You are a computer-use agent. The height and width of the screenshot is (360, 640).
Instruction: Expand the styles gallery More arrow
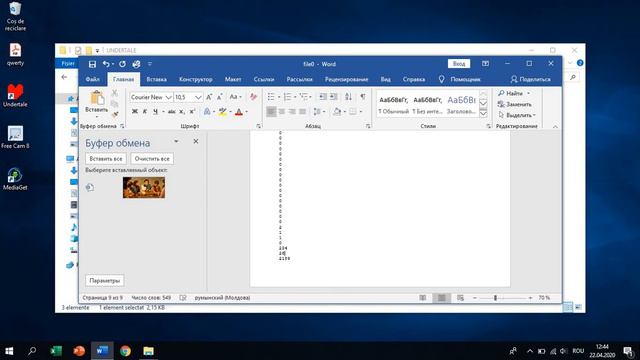point(483,113)
